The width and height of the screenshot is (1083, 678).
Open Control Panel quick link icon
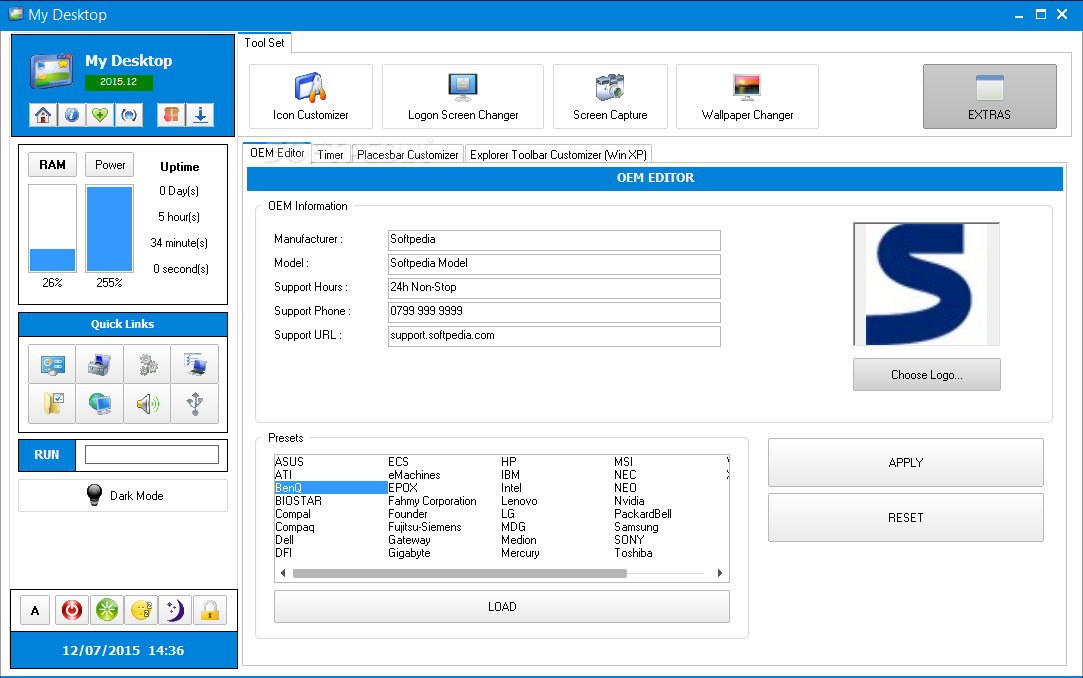pyautogui.click(x=52, y=364)
